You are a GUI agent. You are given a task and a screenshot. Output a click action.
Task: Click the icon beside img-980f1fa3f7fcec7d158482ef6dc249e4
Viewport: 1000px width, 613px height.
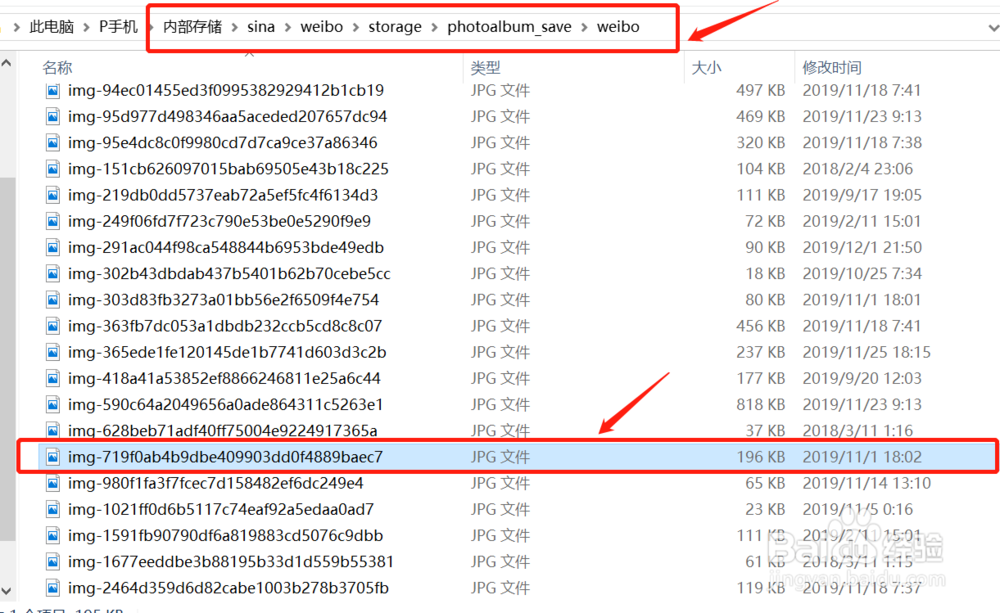pos(53,483)
